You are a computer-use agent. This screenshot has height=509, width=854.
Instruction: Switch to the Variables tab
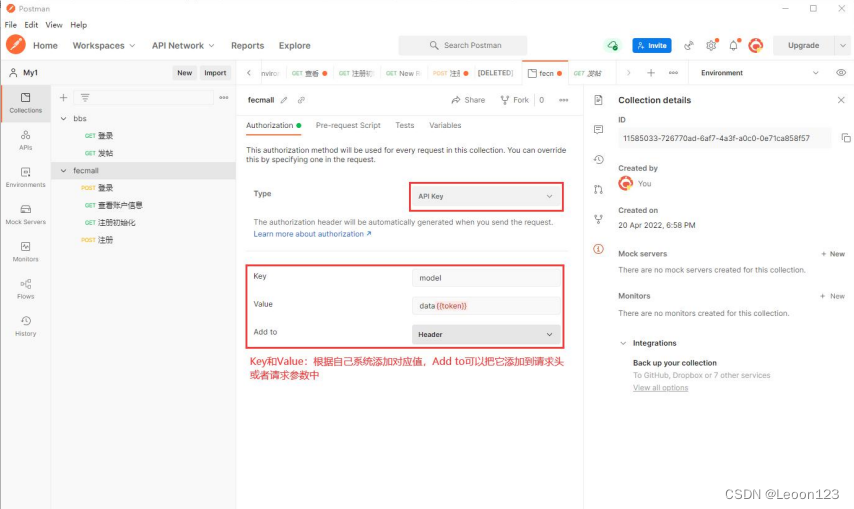(445, 125)
